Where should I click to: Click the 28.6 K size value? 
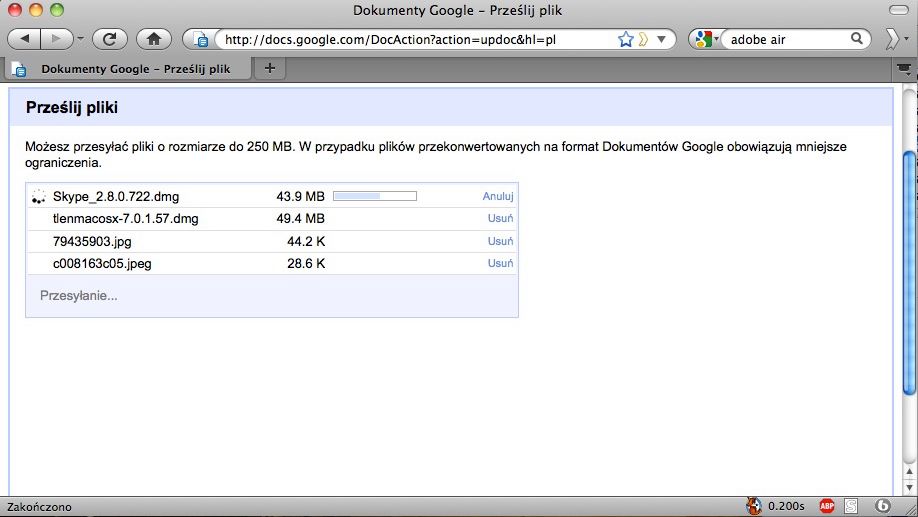[306, 263]
